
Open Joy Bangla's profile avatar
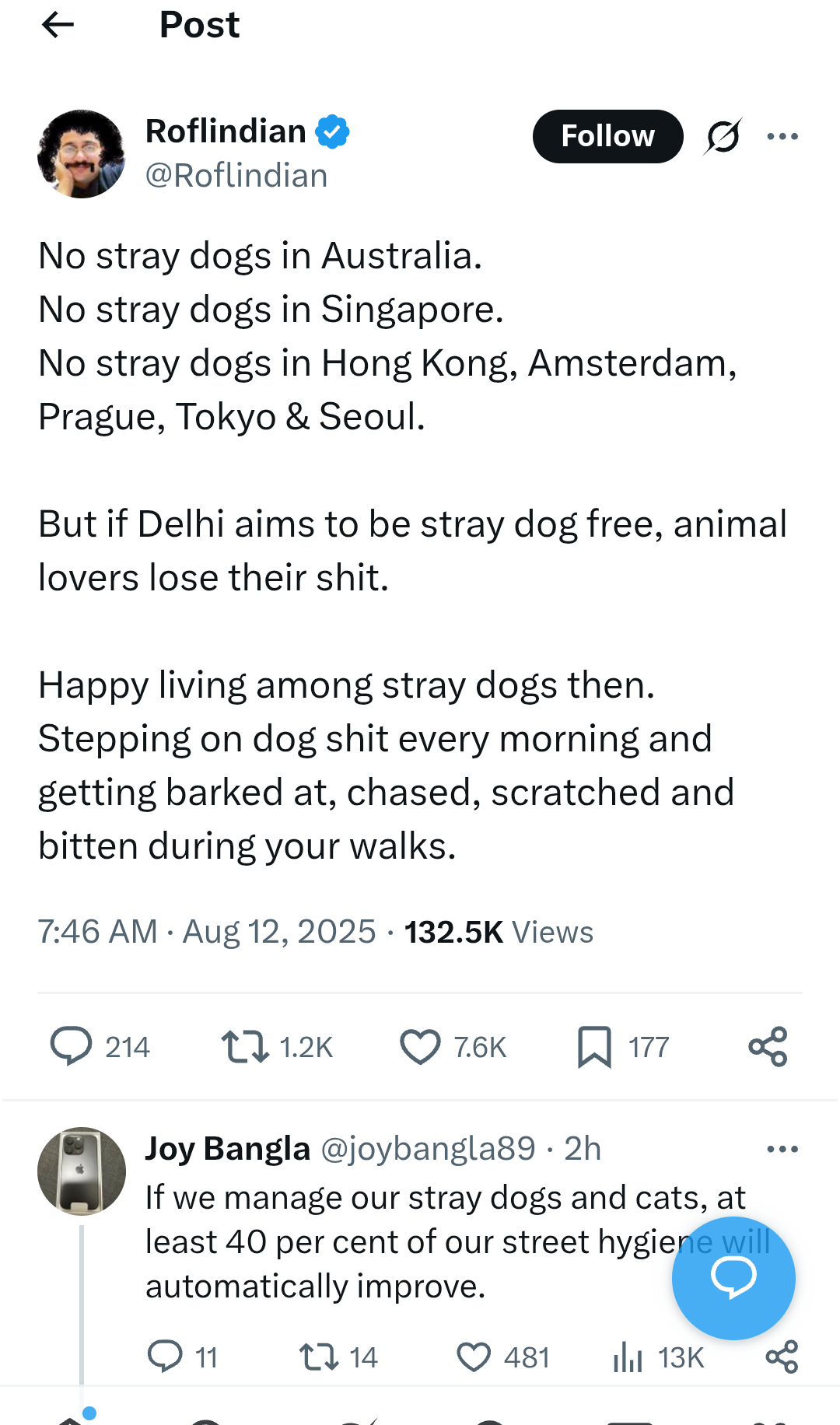coord(81,1171)
